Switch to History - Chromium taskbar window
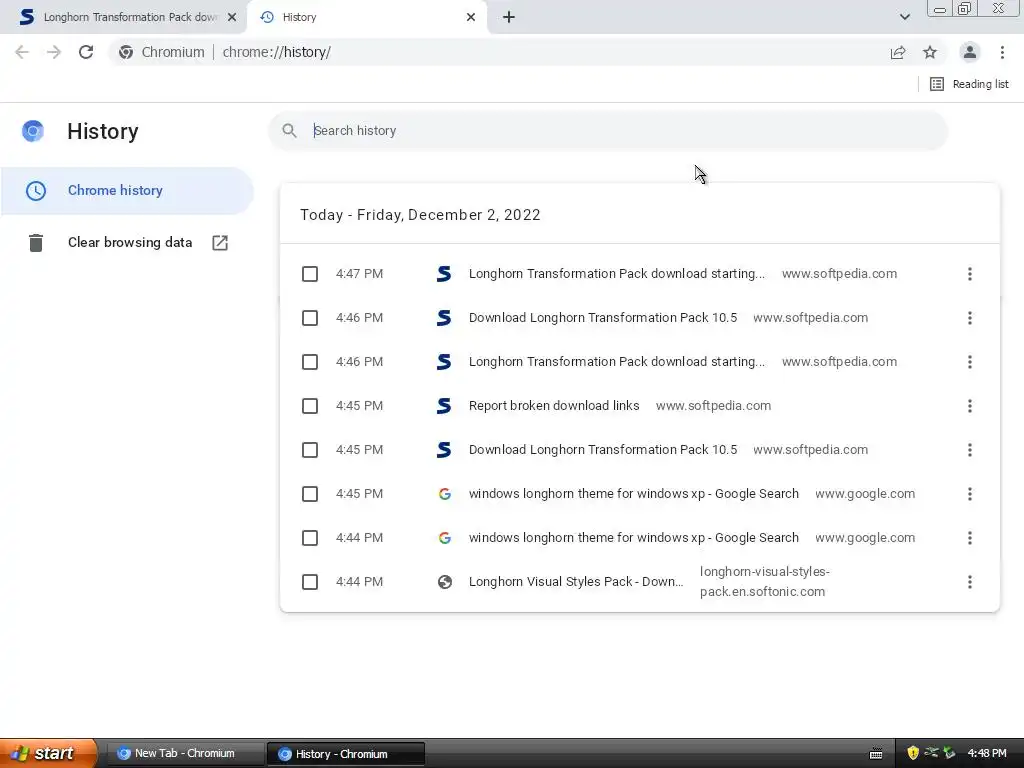The height and width of the screenshot is (768, 1024). (346, 754)
